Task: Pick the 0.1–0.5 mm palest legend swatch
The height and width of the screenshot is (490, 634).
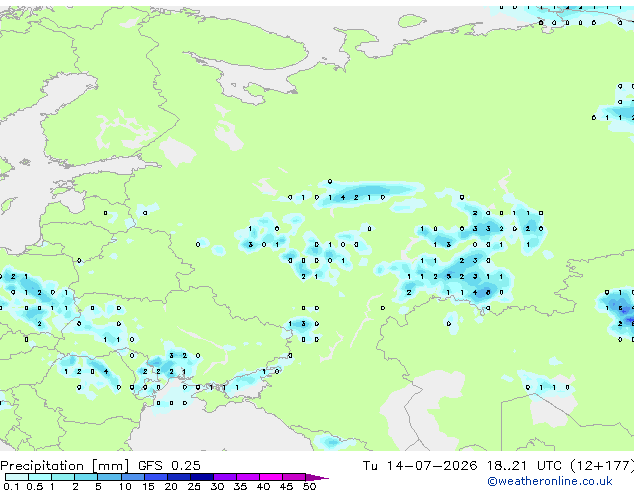Action: pyautogui.click(x=17, y=477)
